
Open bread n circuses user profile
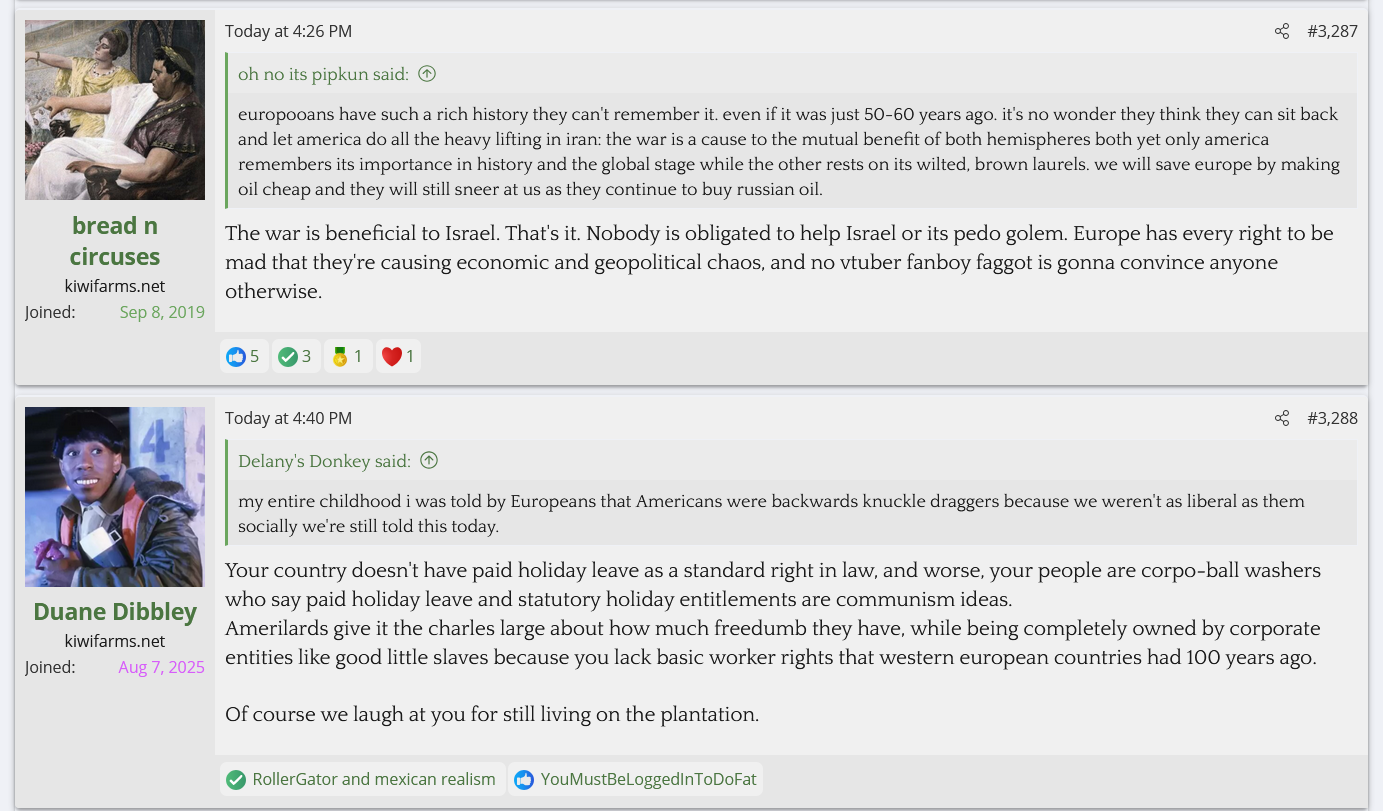click(115, 241)
